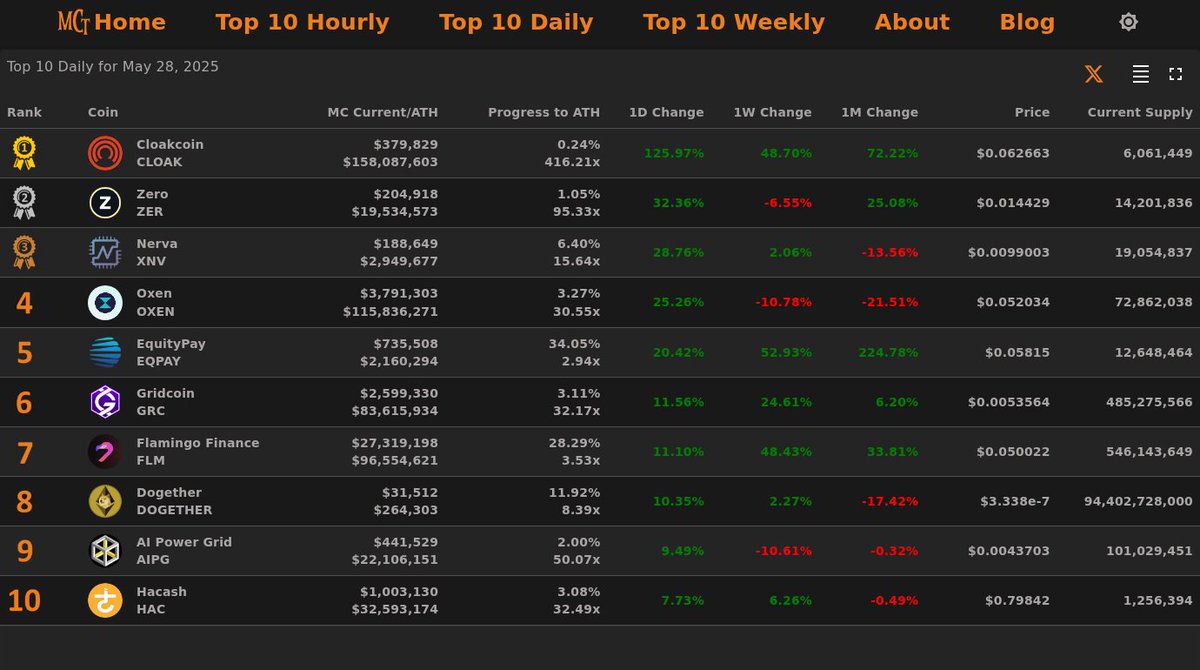Open the Top 10 Daily page

(x=516, y=22)
